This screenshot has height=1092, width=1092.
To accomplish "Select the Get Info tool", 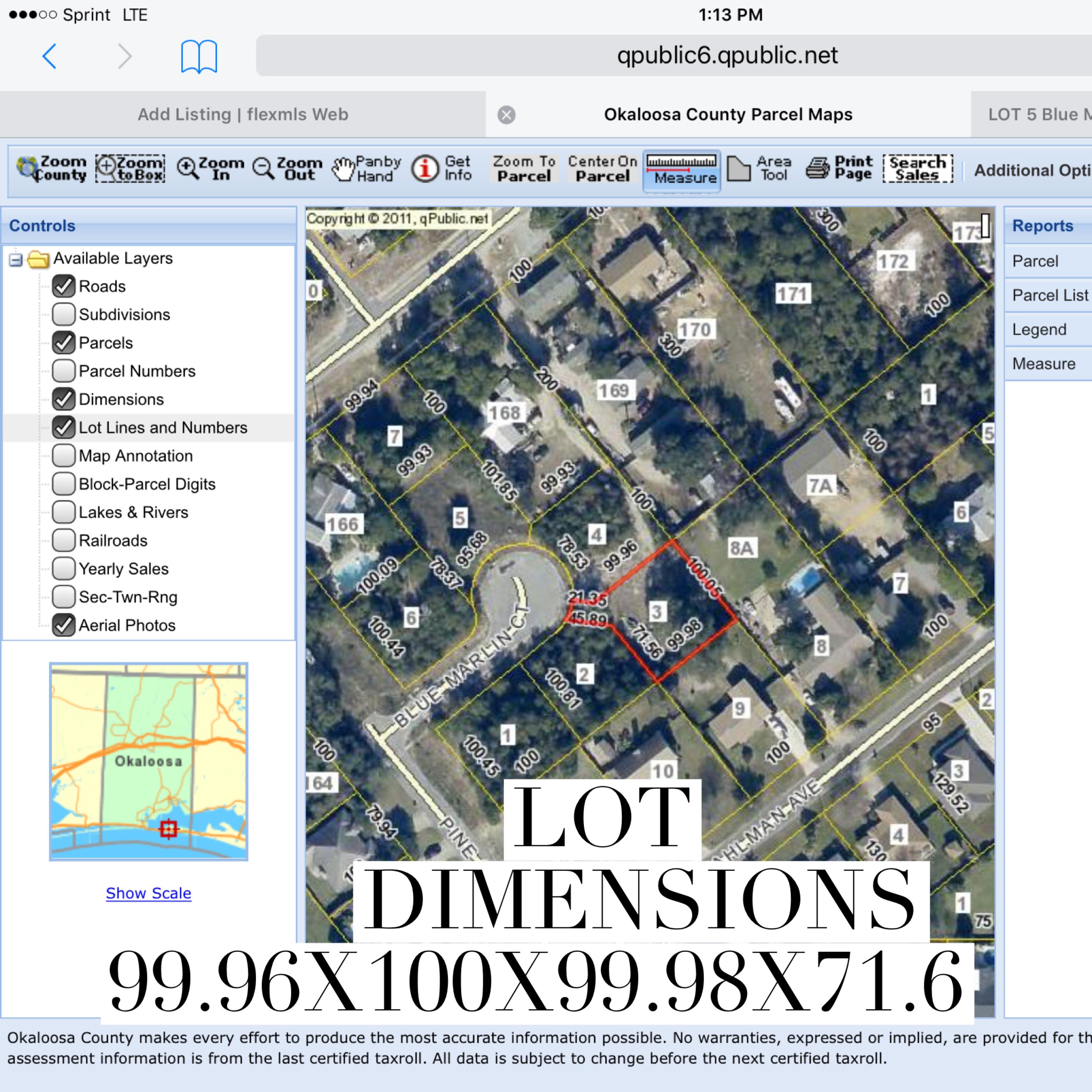I will (442, 169).
